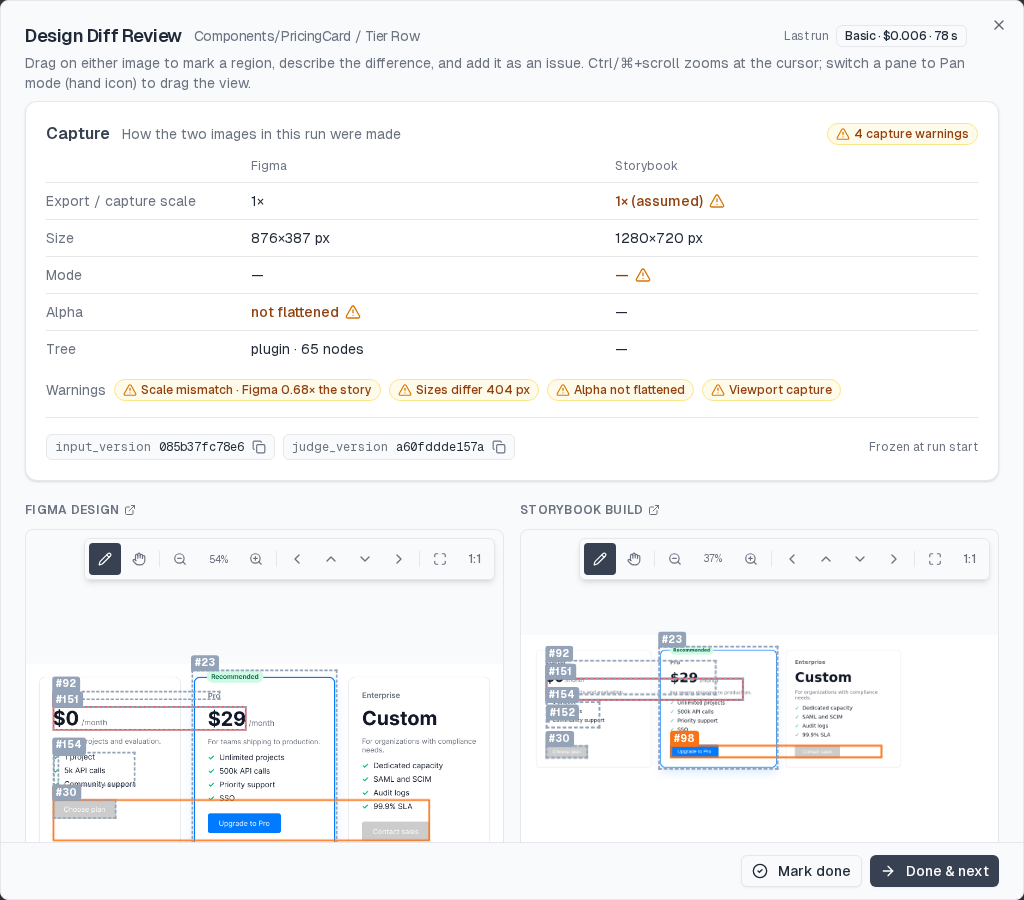Select issue marker #98 in Storybook pane
The image size is (1024, 900).
(684, 738)
